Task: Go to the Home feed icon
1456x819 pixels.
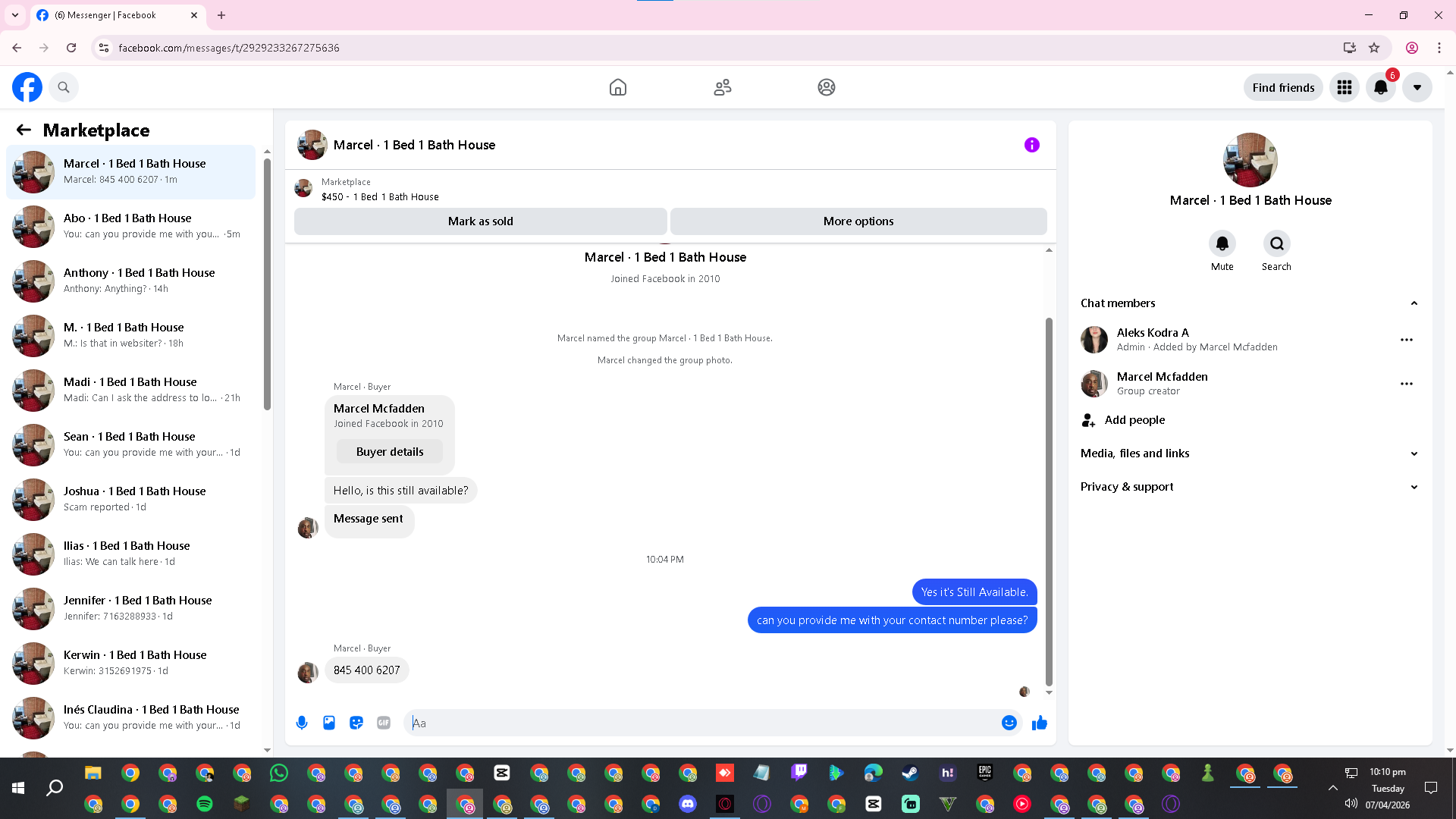Action: point(618,87)
